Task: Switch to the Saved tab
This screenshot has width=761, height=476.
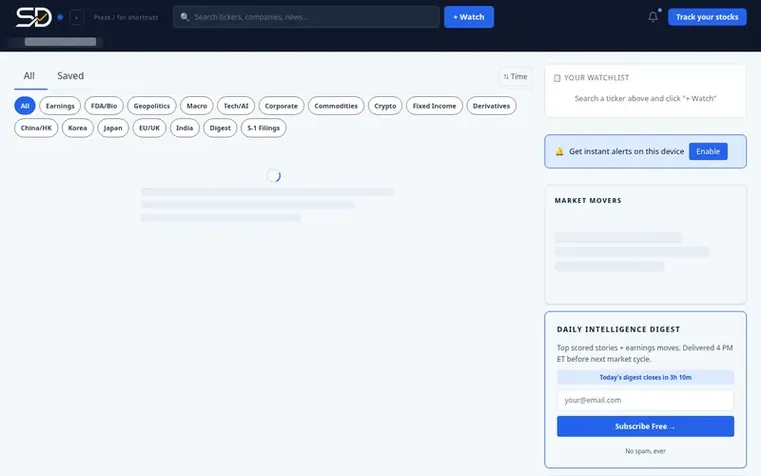Action: pyautogui.click(x=70, y=76)
